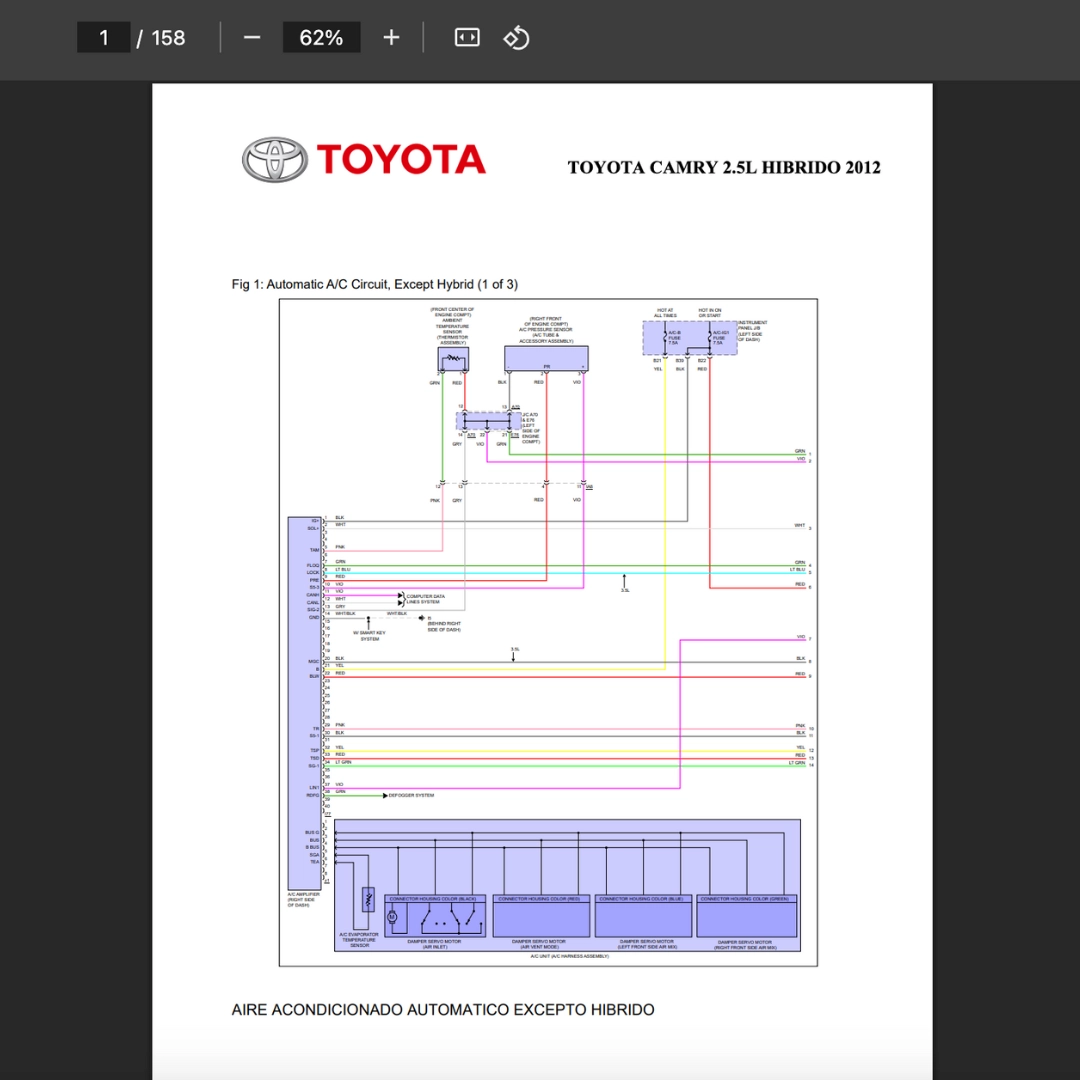Click the Toyota emblem logo
Viewport: 1080px width, 1080px height.
(274, 160)
